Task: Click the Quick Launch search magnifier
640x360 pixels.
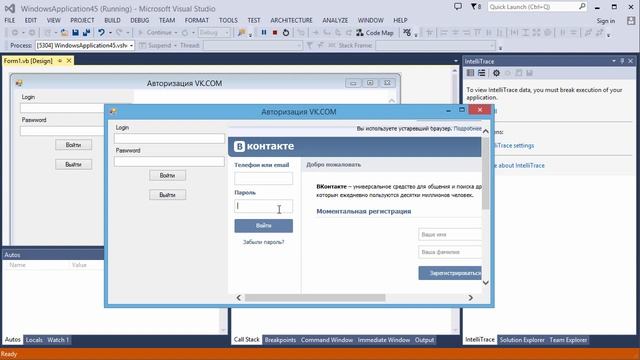Action: [x=582, y=7]
